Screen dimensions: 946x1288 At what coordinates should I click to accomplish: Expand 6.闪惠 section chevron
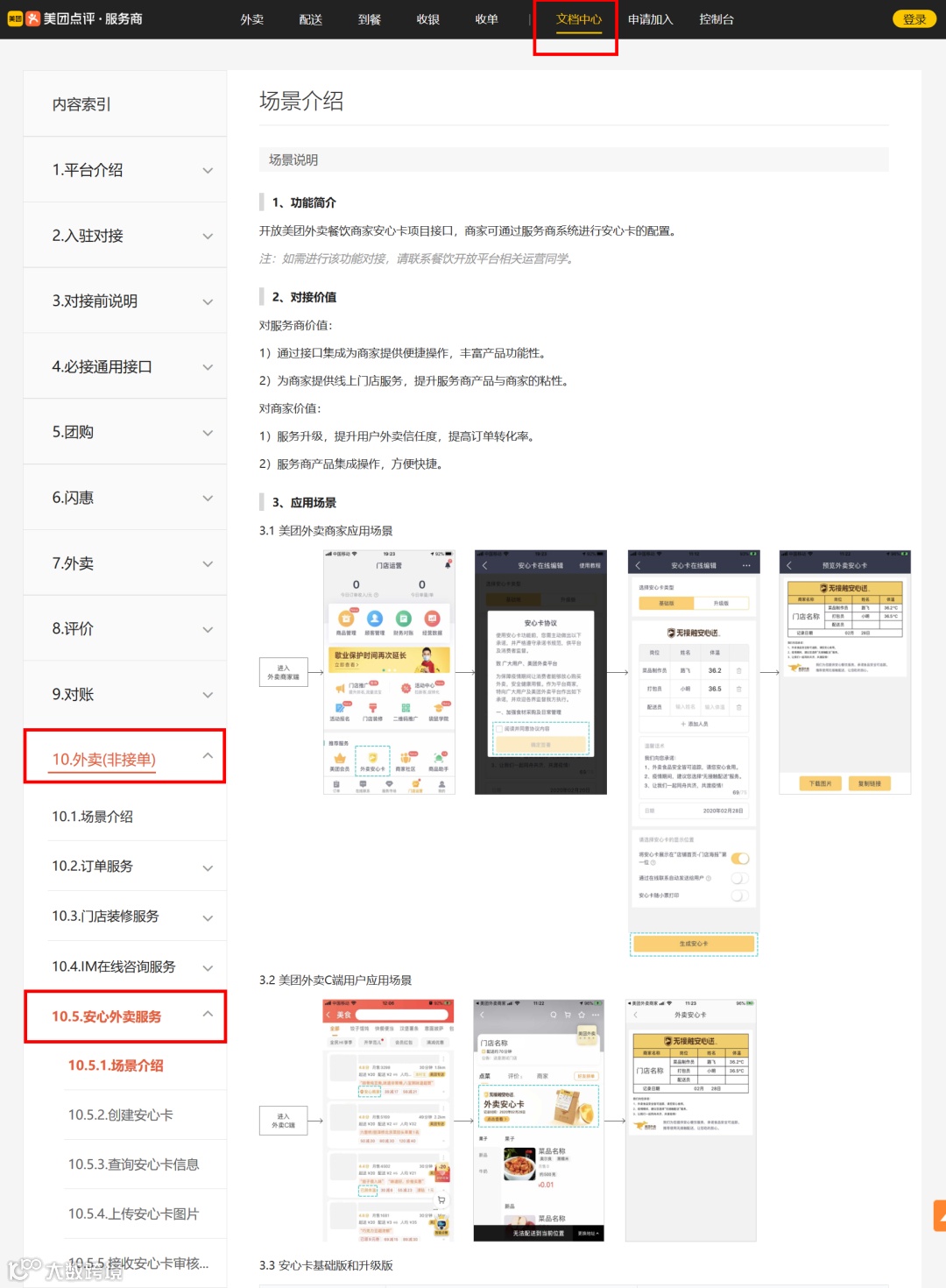(208, 498)
